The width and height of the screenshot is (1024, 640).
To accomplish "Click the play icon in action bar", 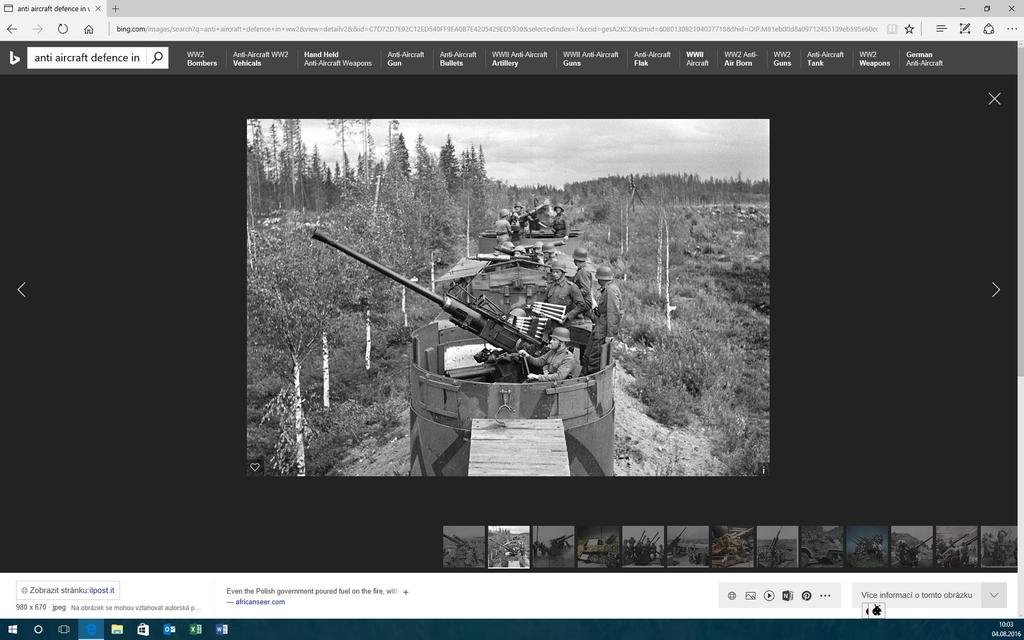I will click(x=769, y=596).
